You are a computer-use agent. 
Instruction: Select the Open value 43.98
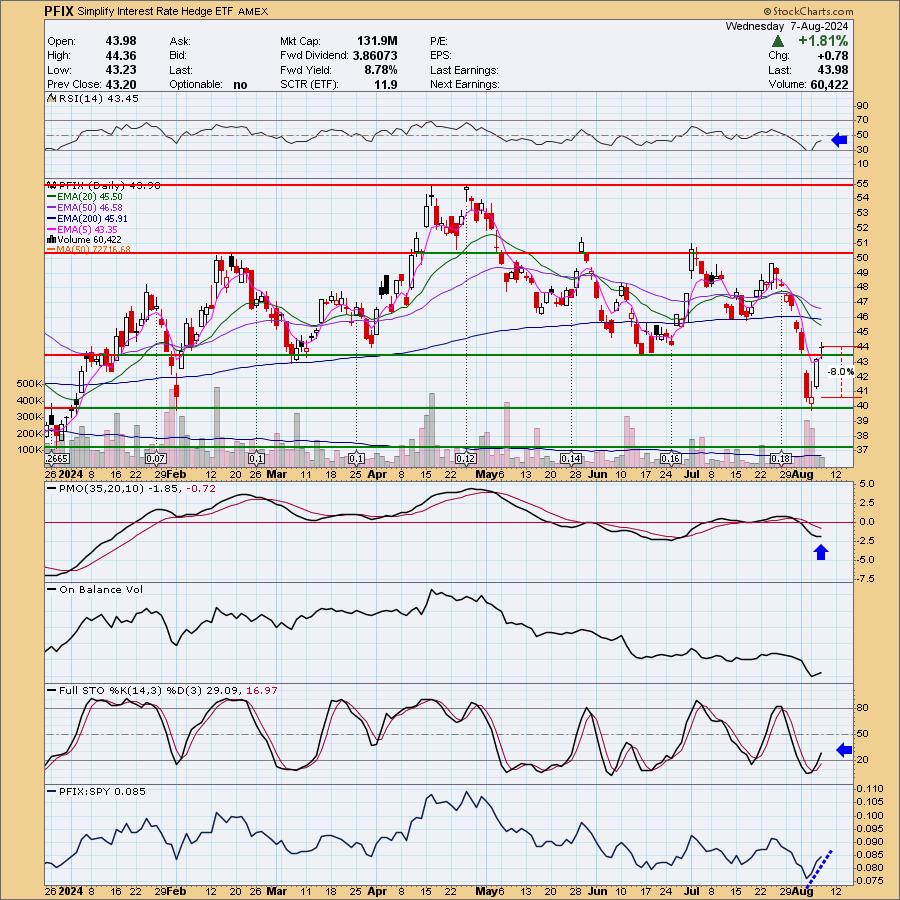point(121,41)
